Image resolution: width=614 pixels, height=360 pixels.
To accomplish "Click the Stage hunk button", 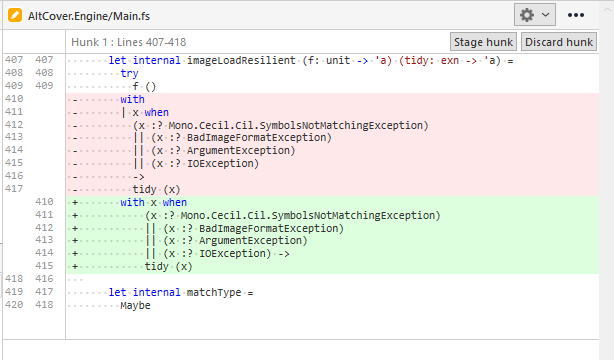I will click(x=483, y=42).
